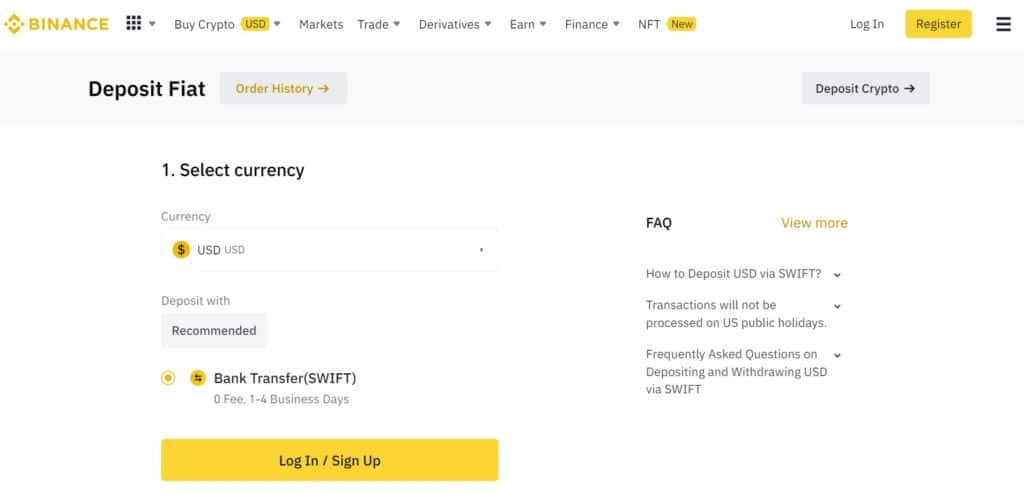
Task: Click the Bank Transfer SWIFT icon
Action: (x=198, y=378)
